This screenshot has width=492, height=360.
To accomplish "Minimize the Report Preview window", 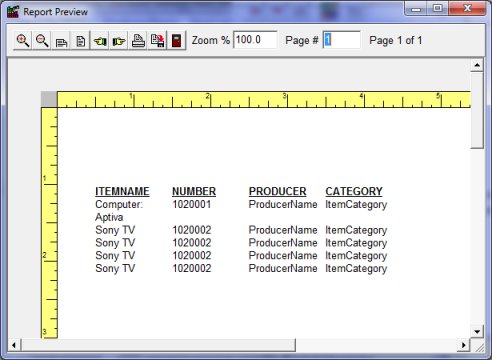I will [x=416, y=8].
